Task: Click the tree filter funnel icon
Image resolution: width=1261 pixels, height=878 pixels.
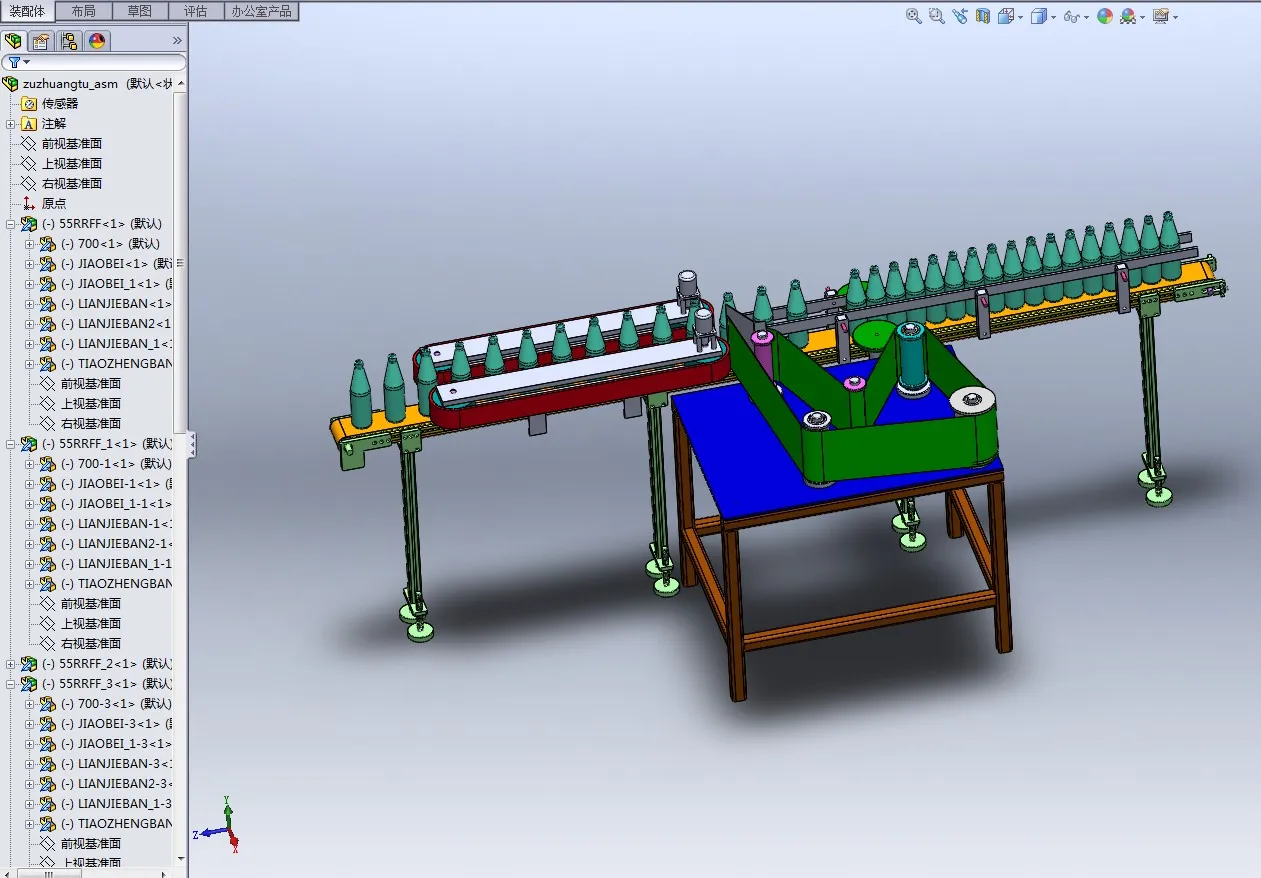Action: pyautogui.click(x=14, y=62)
